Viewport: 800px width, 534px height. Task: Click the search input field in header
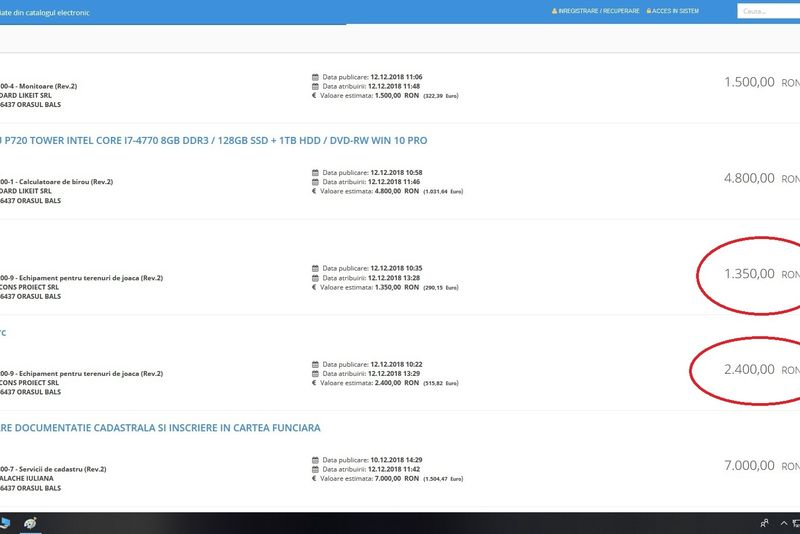tap(766, 11)
